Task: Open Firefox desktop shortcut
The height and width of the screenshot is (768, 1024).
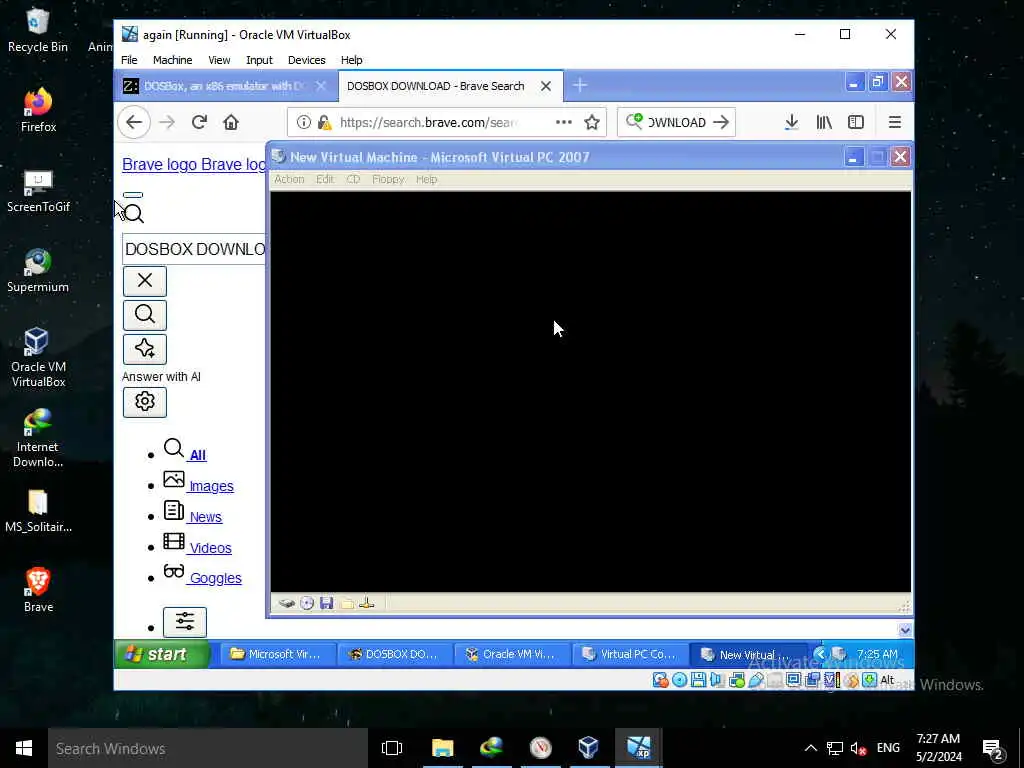Action: 38,110
